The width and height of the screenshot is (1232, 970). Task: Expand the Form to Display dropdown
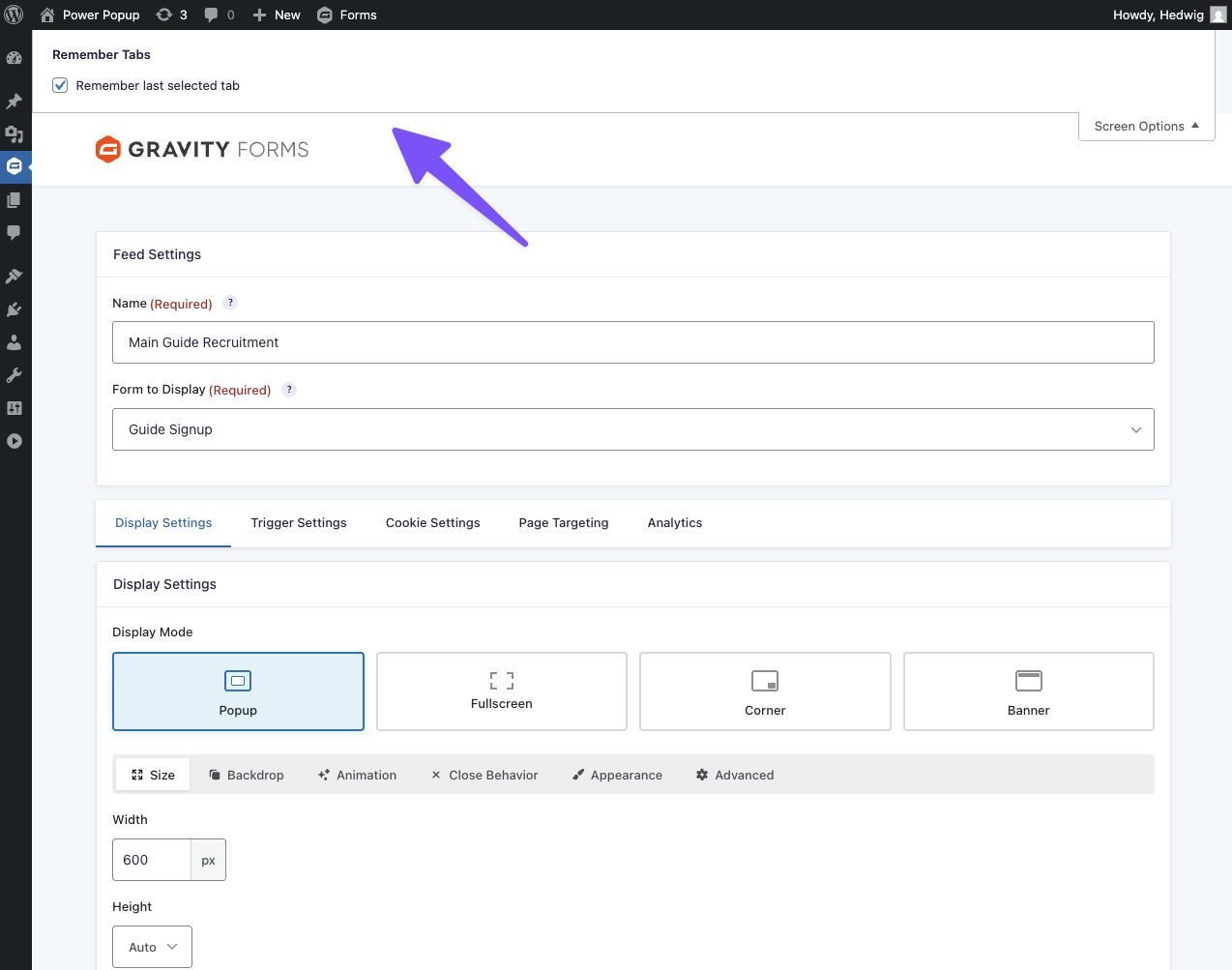(633, 429)
